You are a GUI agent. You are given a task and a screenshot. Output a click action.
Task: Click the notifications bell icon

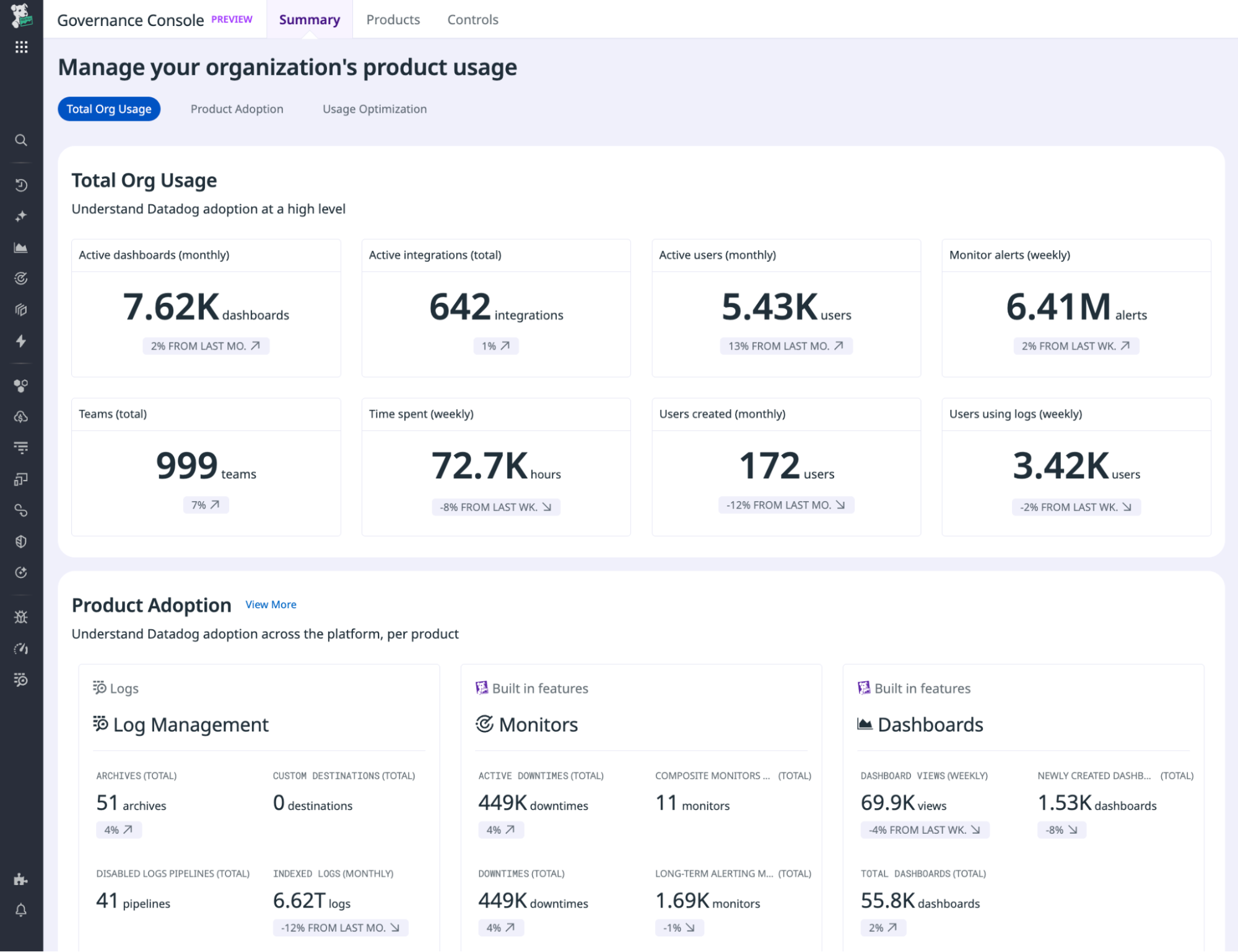21,910
